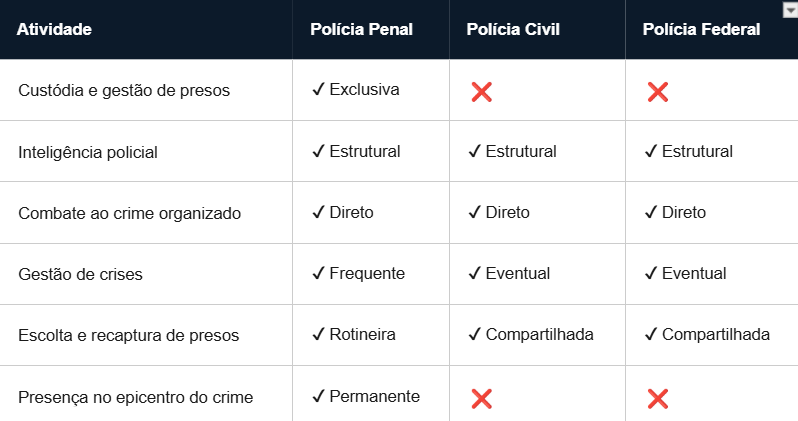Click the checkmark next to Permanente
The image size is (798, 421).
point(318,396)
